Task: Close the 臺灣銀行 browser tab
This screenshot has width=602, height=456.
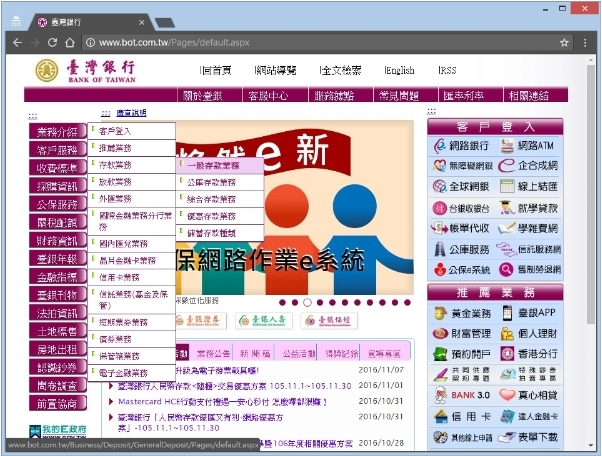Action: (141, 22)
